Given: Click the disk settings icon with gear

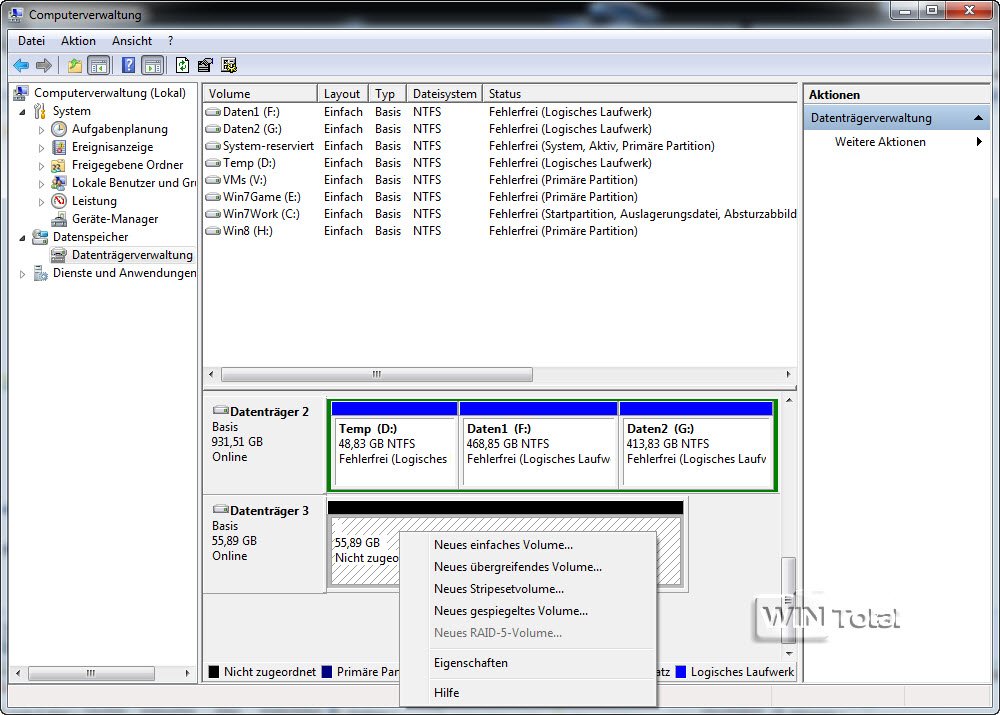Looking at the screenshot, I should (229, 65).
